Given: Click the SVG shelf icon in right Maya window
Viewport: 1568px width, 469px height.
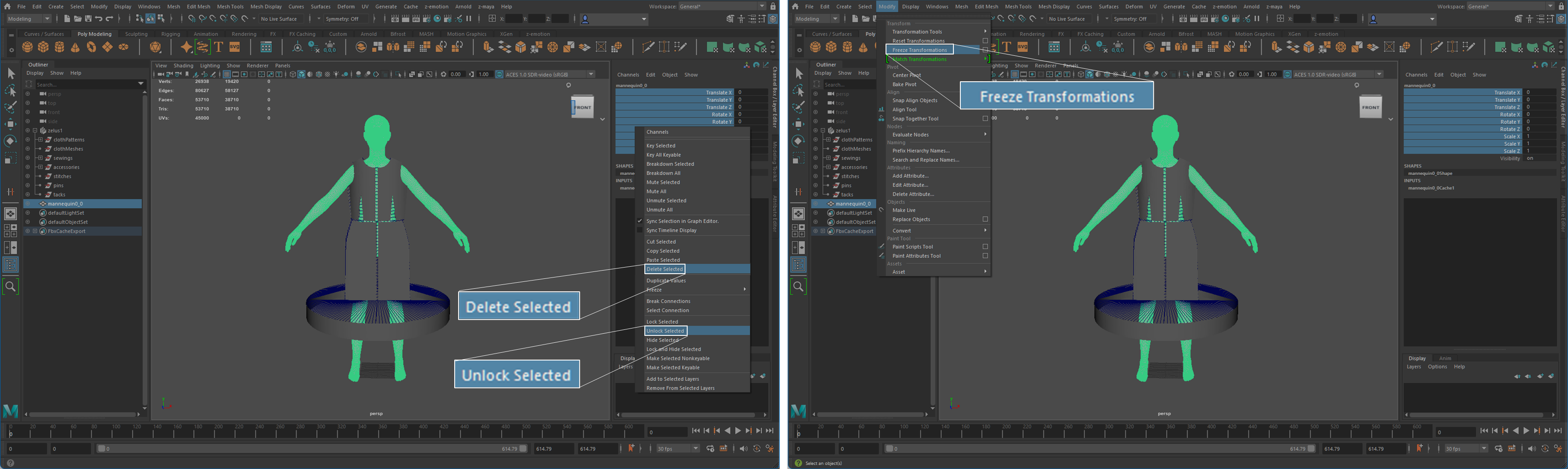Looking at the screenshot, I should pyautogui.click(x=1023, y=47).
